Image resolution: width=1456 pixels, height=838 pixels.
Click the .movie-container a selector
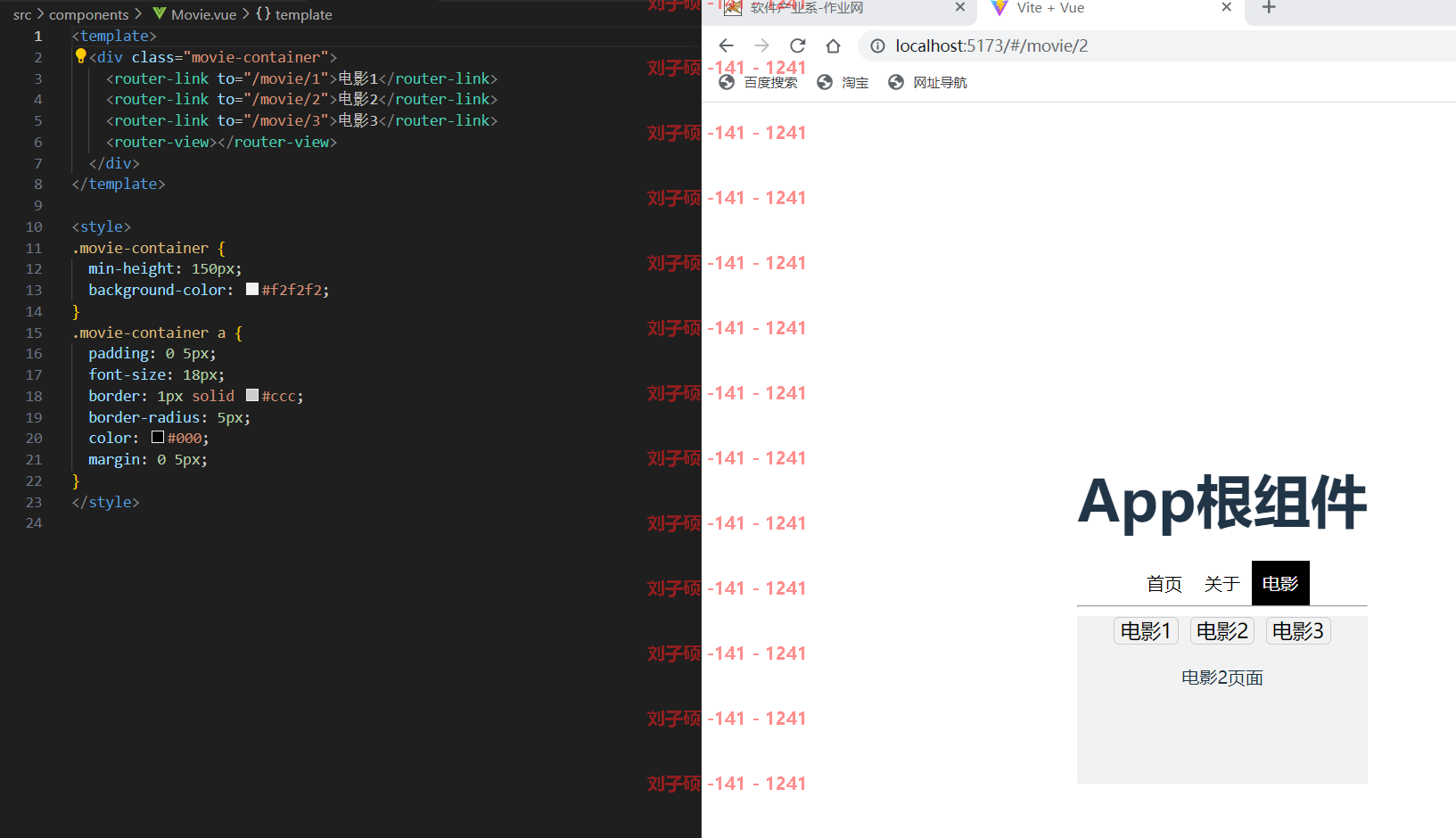pyautogui.click(x=149, y=333)
